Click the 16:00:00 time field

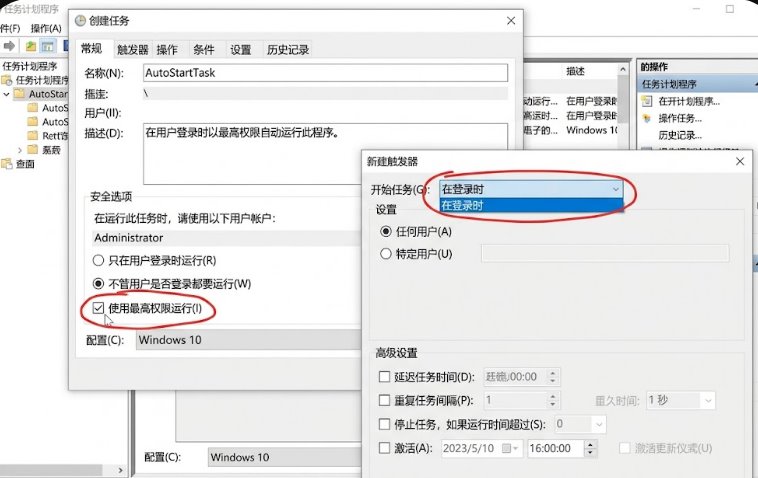556,448
